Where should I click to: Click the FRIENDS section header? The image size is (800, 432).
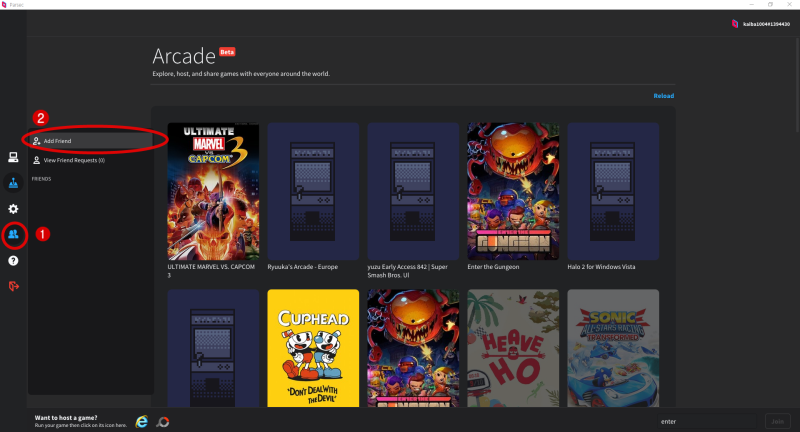click(x=41, y=179)
